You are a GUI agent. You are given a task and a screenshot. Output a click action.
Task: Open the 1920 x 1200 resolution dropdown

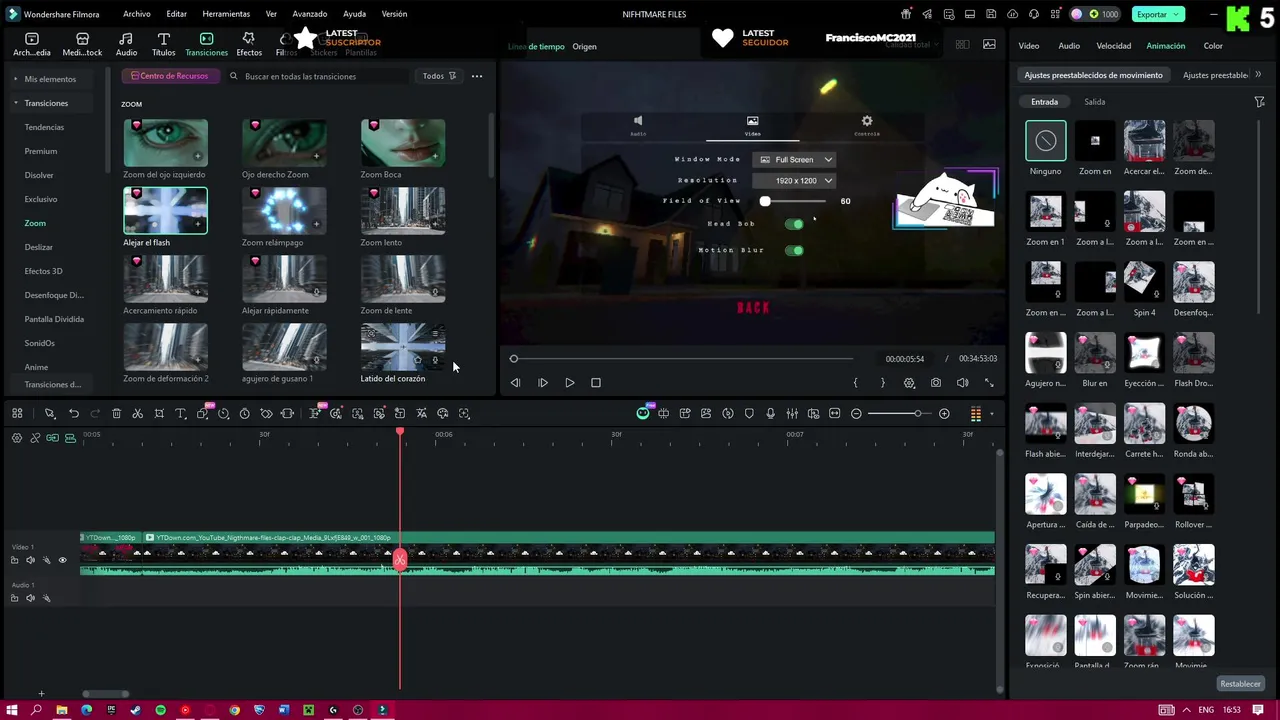[x=795, y=180]
